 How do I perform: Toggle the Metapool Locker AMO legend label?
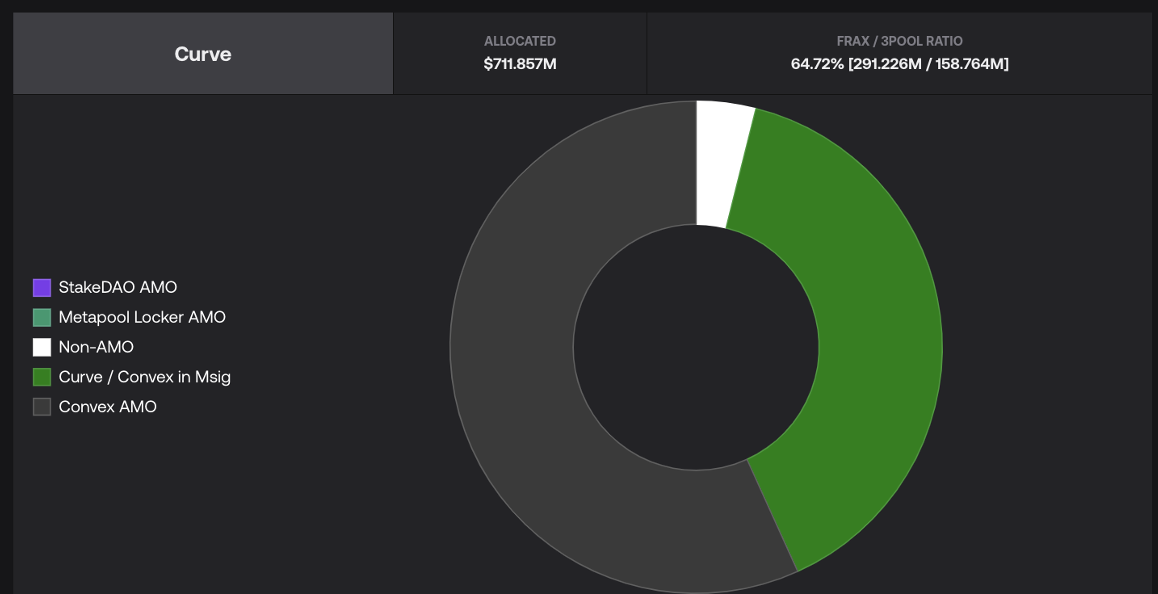[x=142, y=318]
